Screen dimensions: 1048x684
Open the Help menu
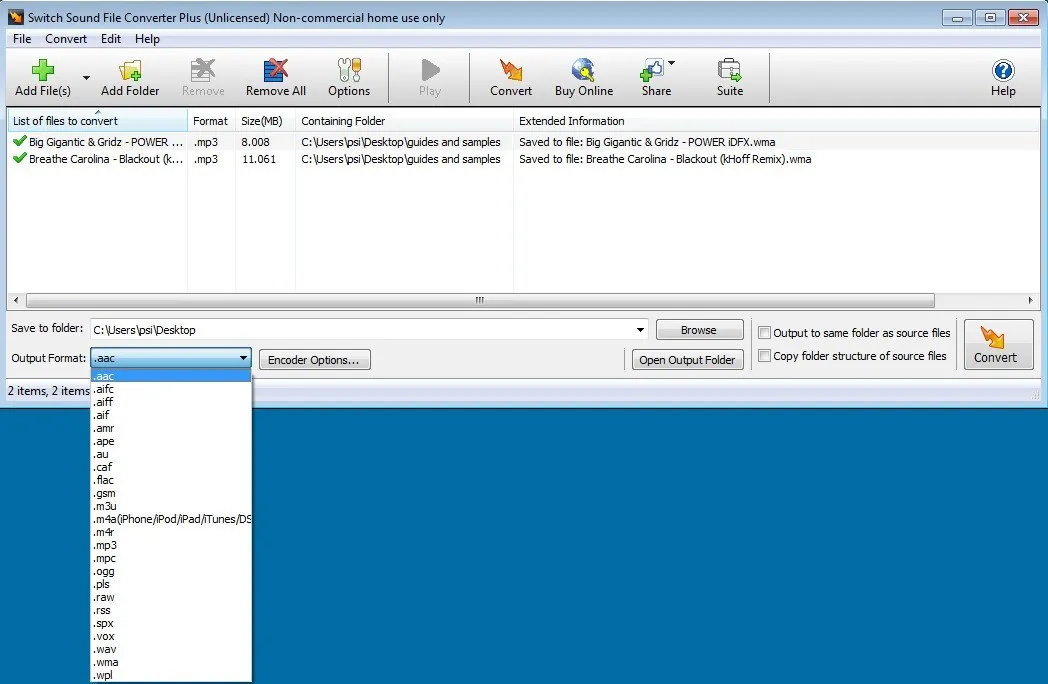tap(147, 39)
